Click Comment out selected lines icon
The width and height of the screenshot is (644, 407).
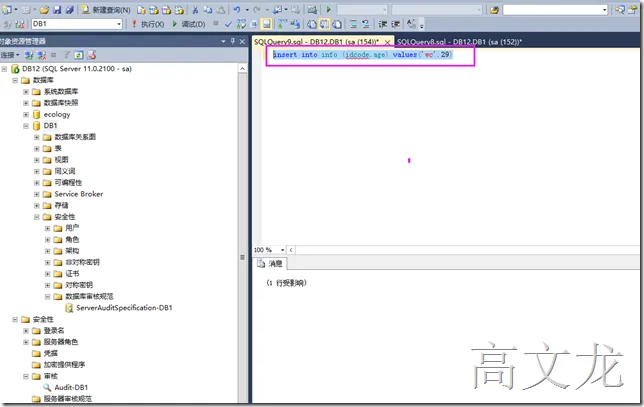tap(353, 24)
